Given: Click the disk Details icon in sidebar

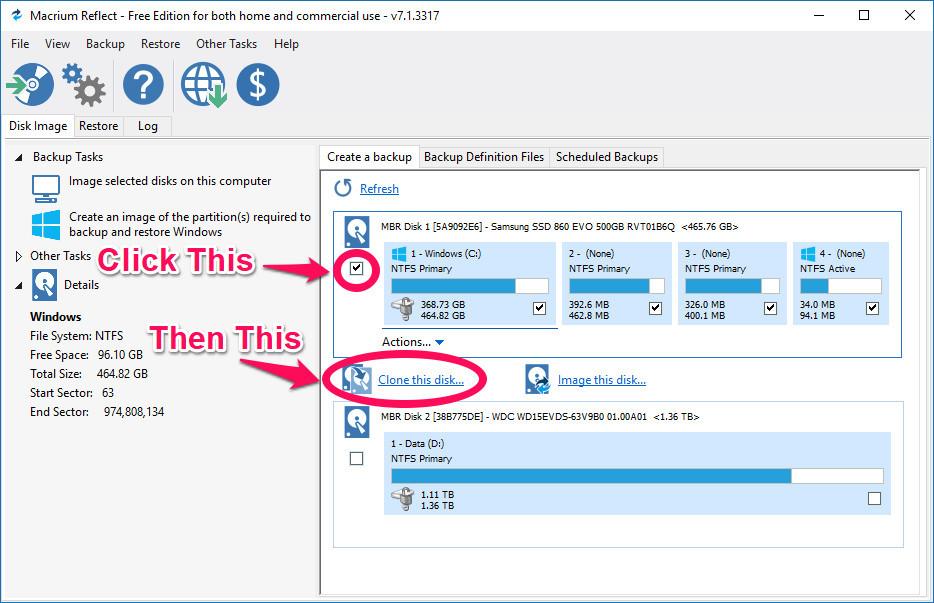Looking at the screenshot, I should point(45,284).
